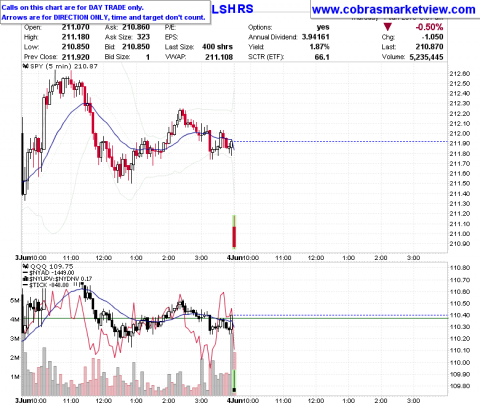This screenshot has height=406, width=480.
Task: Click the Volume value 5,235,445
Action: click(x=426, y=57)
